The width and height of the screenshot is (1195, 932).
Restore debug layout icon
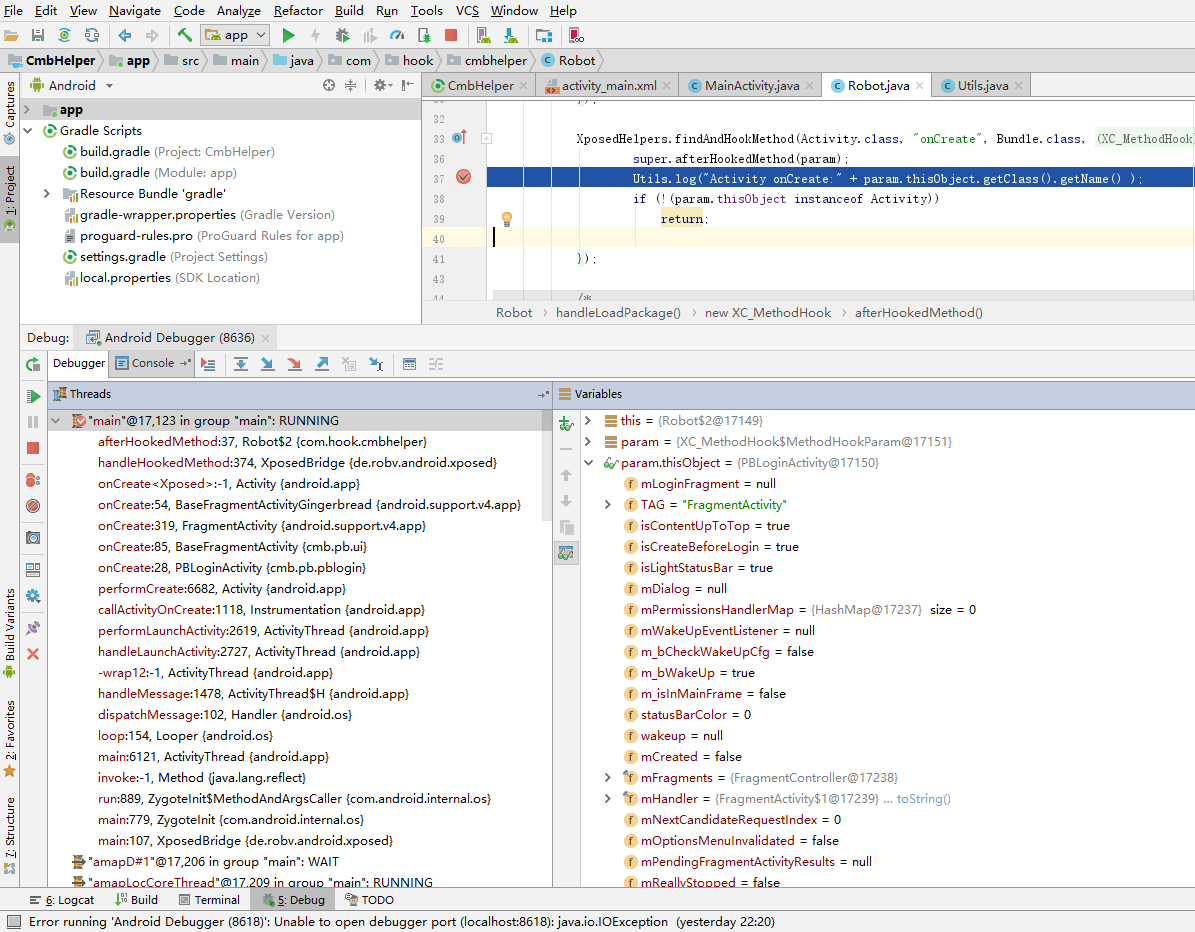33,569
